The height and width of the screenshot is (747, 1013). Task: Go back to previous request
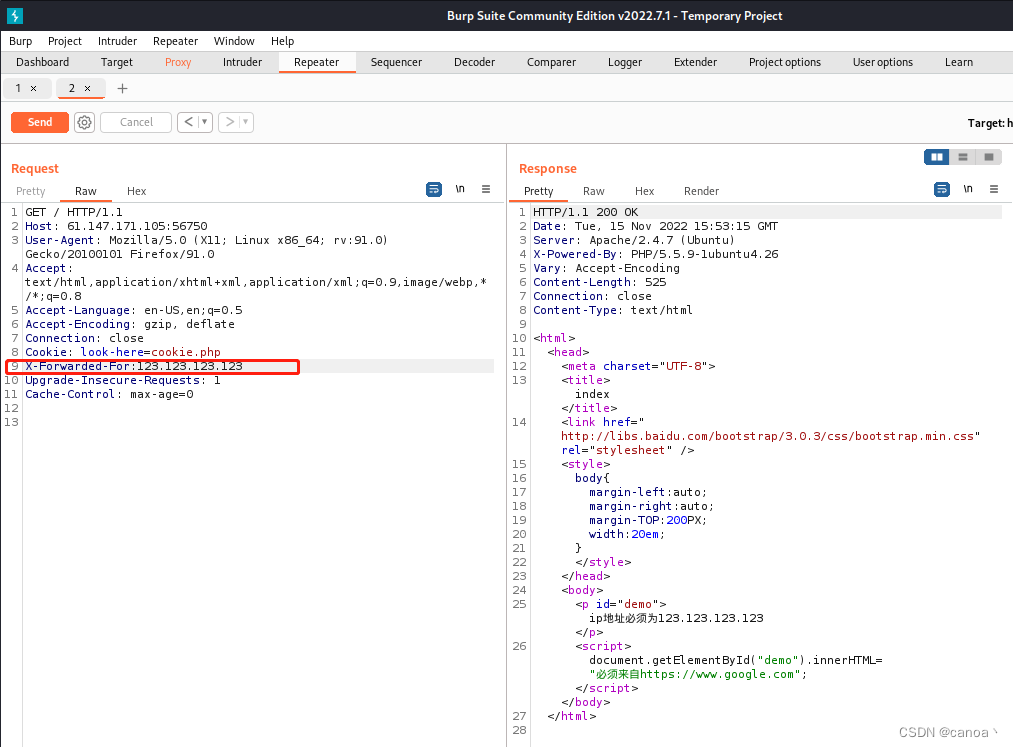click(188, 121)
